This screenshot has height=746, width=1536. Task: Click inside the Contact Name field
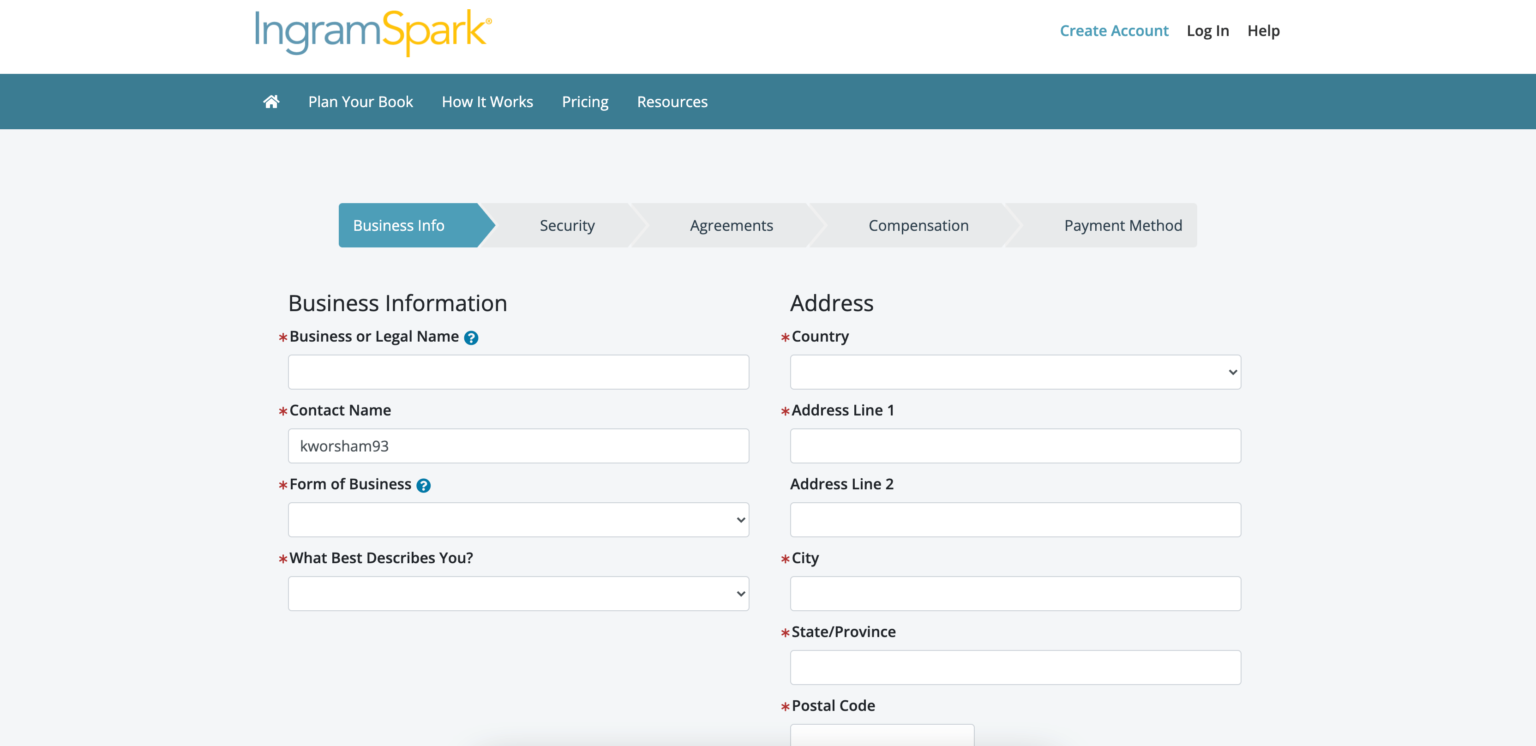coord(518,445)
